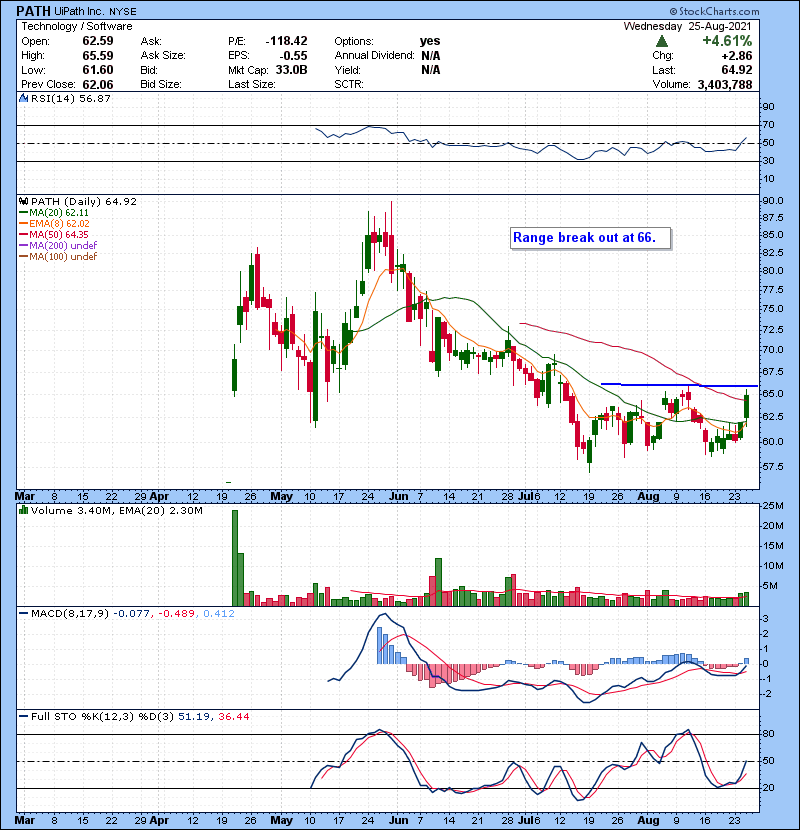This screenshot has width=800, height=830.
Task: Click the MA(100) undef legend entry
Action: [58, 256]
